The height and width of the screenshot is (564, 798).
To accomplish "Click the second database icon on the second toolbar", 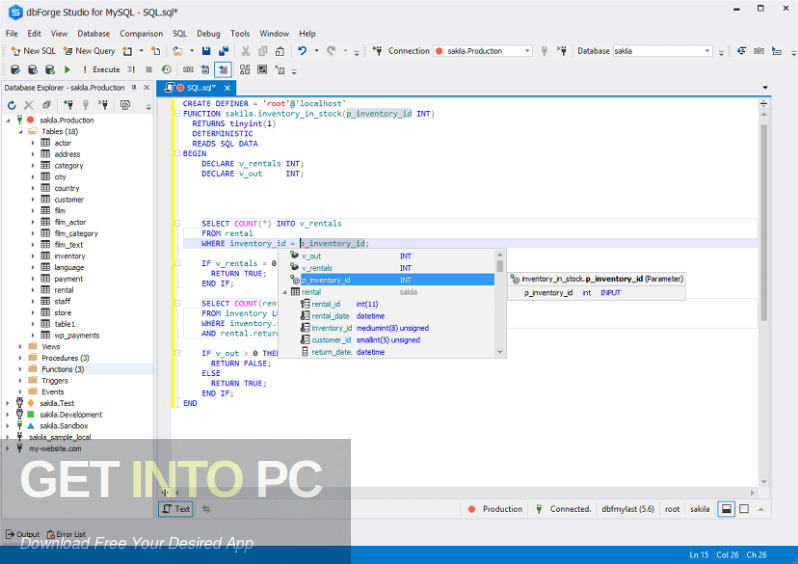I will coord(33,69).
